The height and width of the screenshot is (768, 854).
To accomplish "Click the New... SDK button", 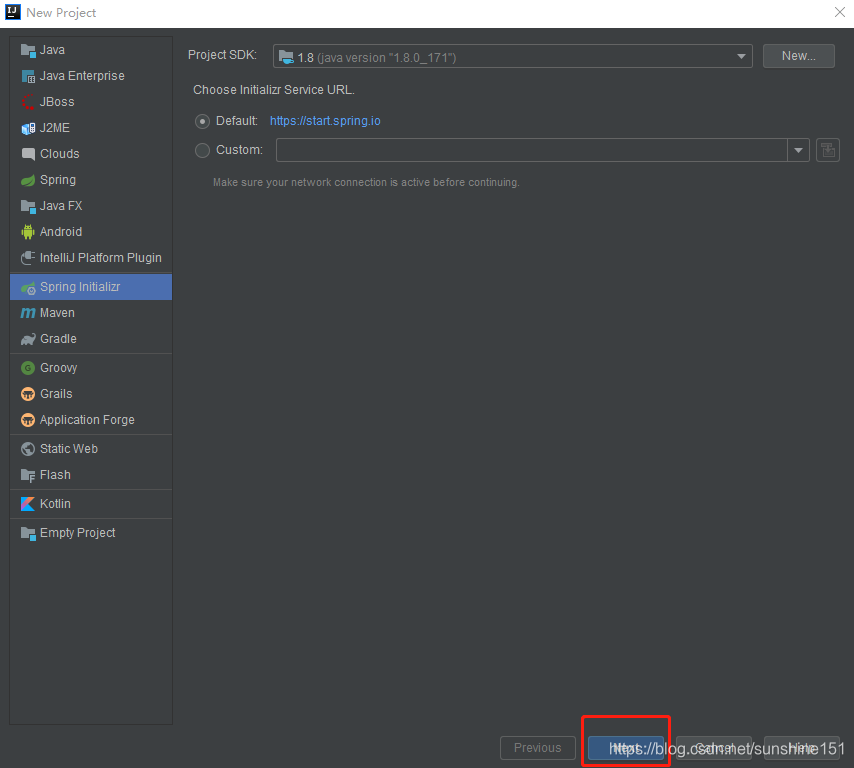I will 798,56.
